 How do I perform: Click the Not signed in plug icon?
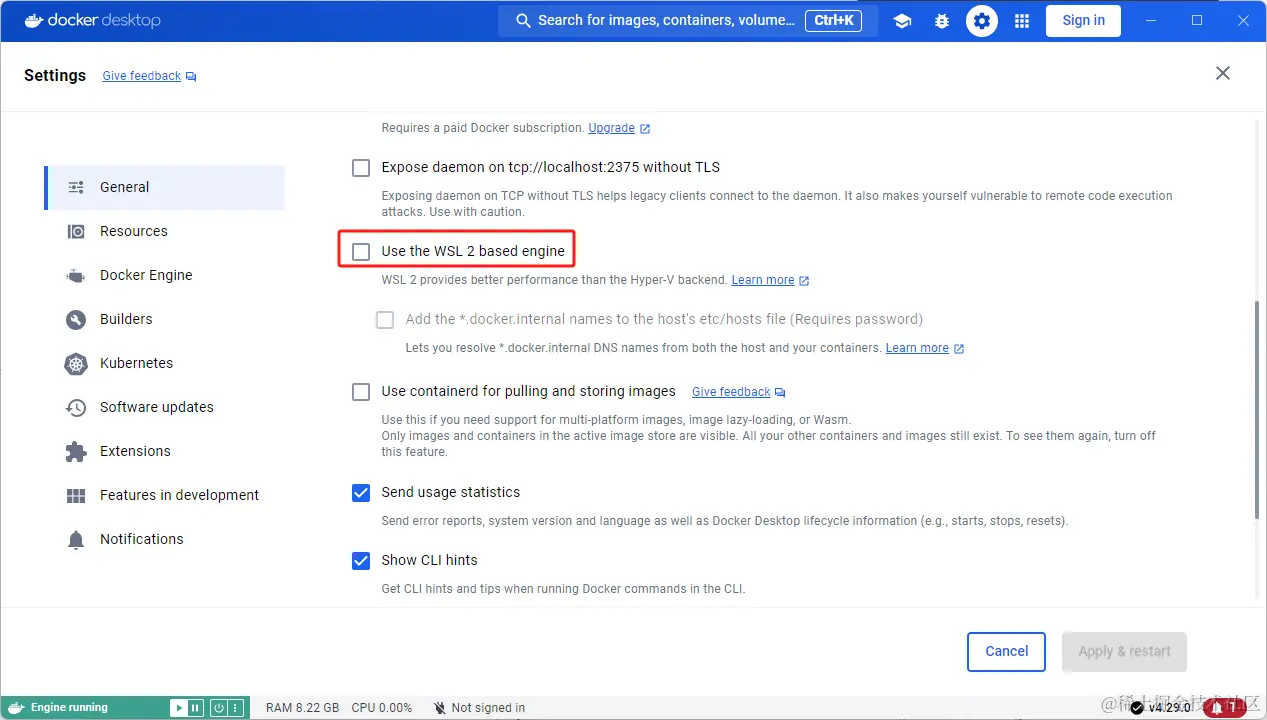[440, 708]
